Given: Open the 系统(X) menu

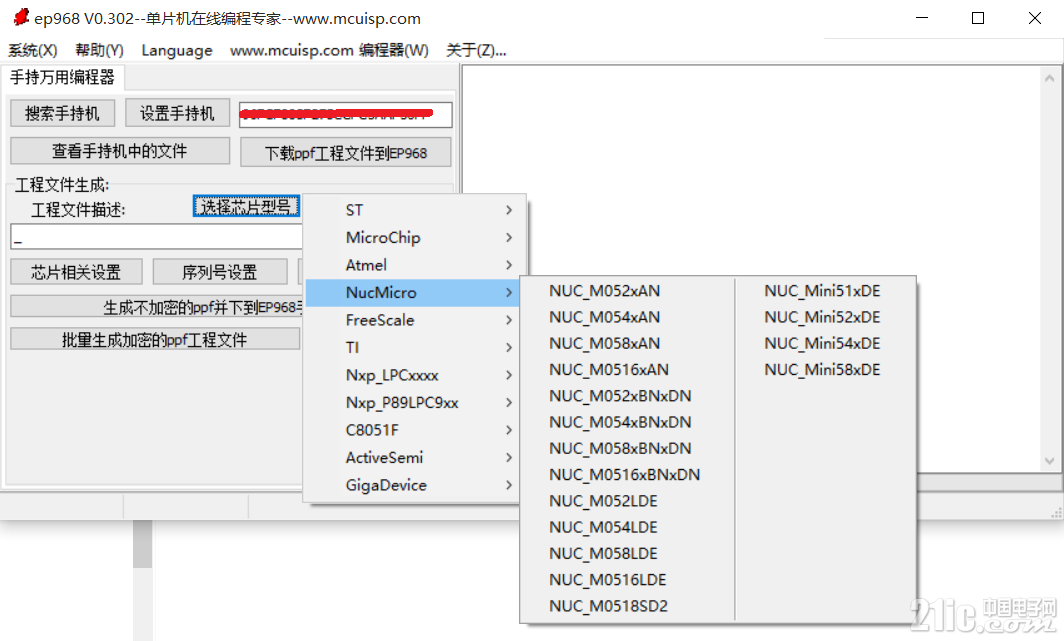Looking at the screenshot, I should tap(33, 50).
